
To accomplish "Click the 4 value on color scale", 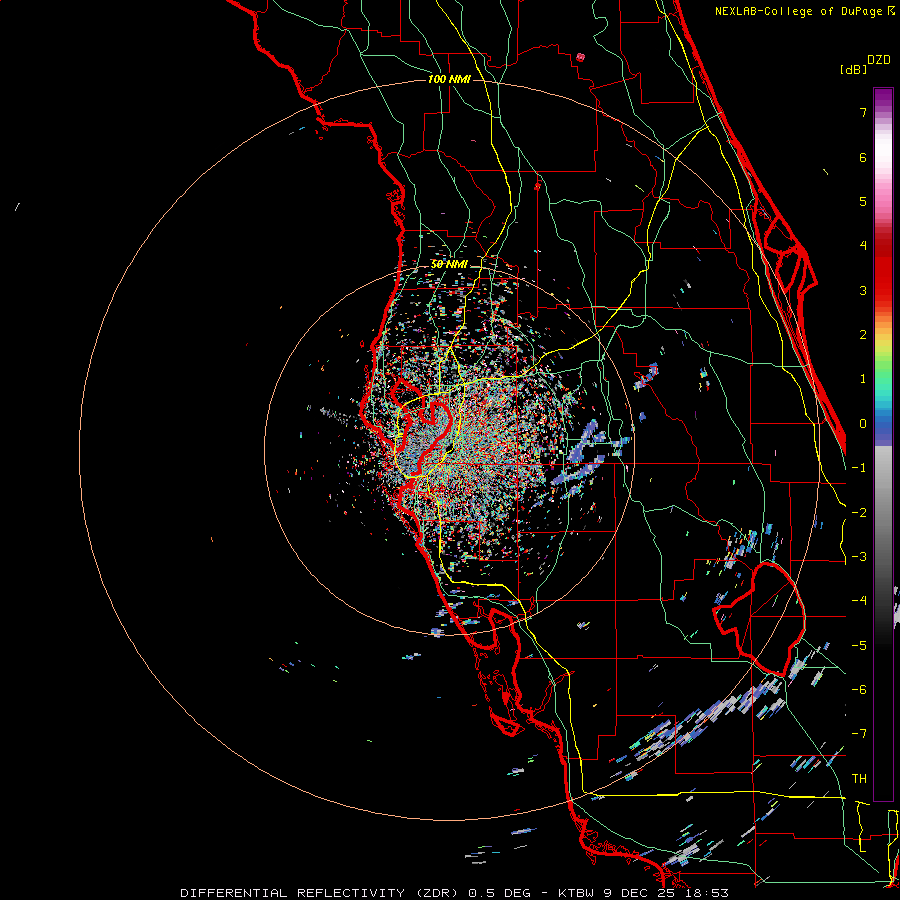I will [x=863, y=246].
